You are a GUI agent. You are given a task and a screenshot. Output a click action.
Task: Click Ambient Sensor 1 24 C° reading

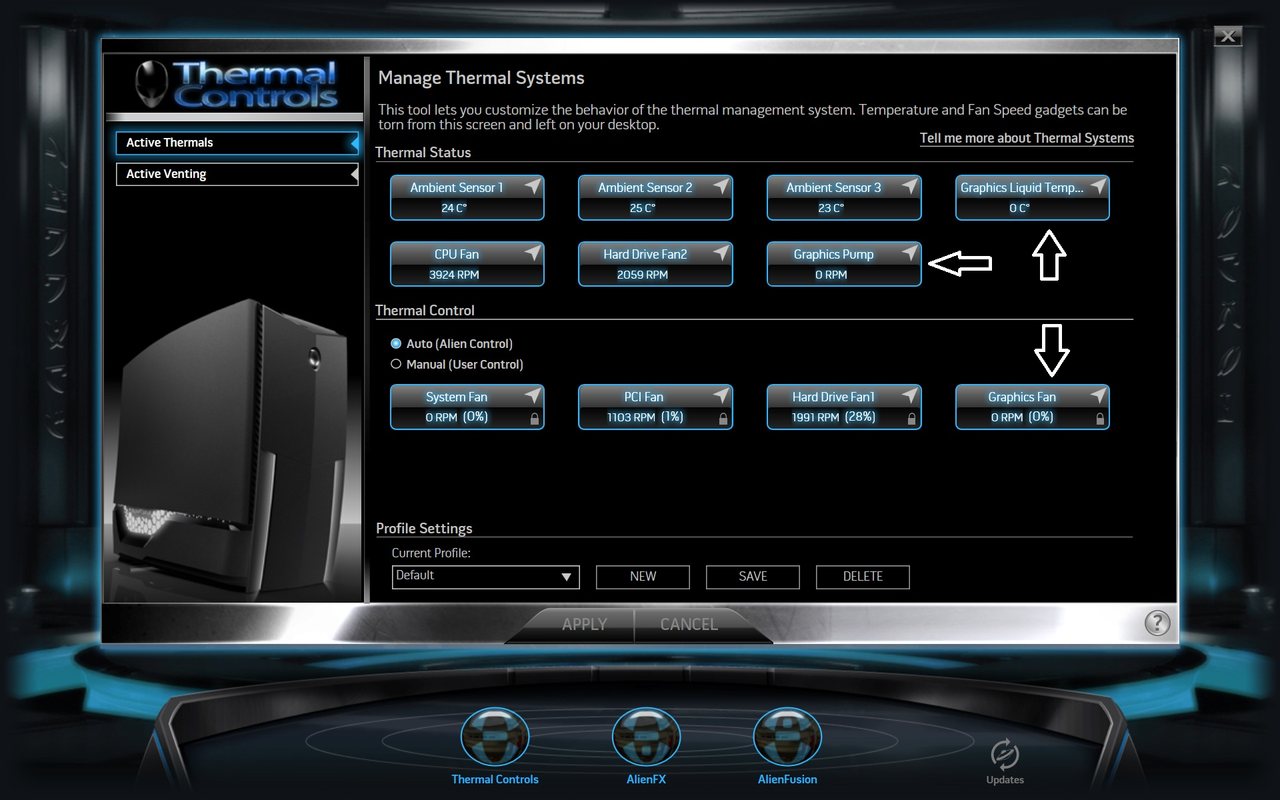tap(454, 209)
